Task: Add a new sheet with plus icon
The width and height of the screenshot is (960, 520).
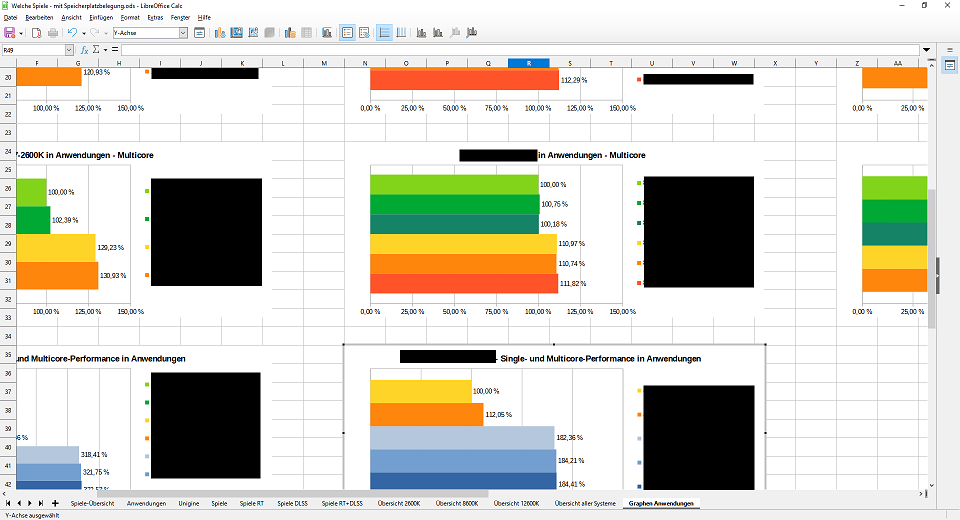Action: [55, 503]
